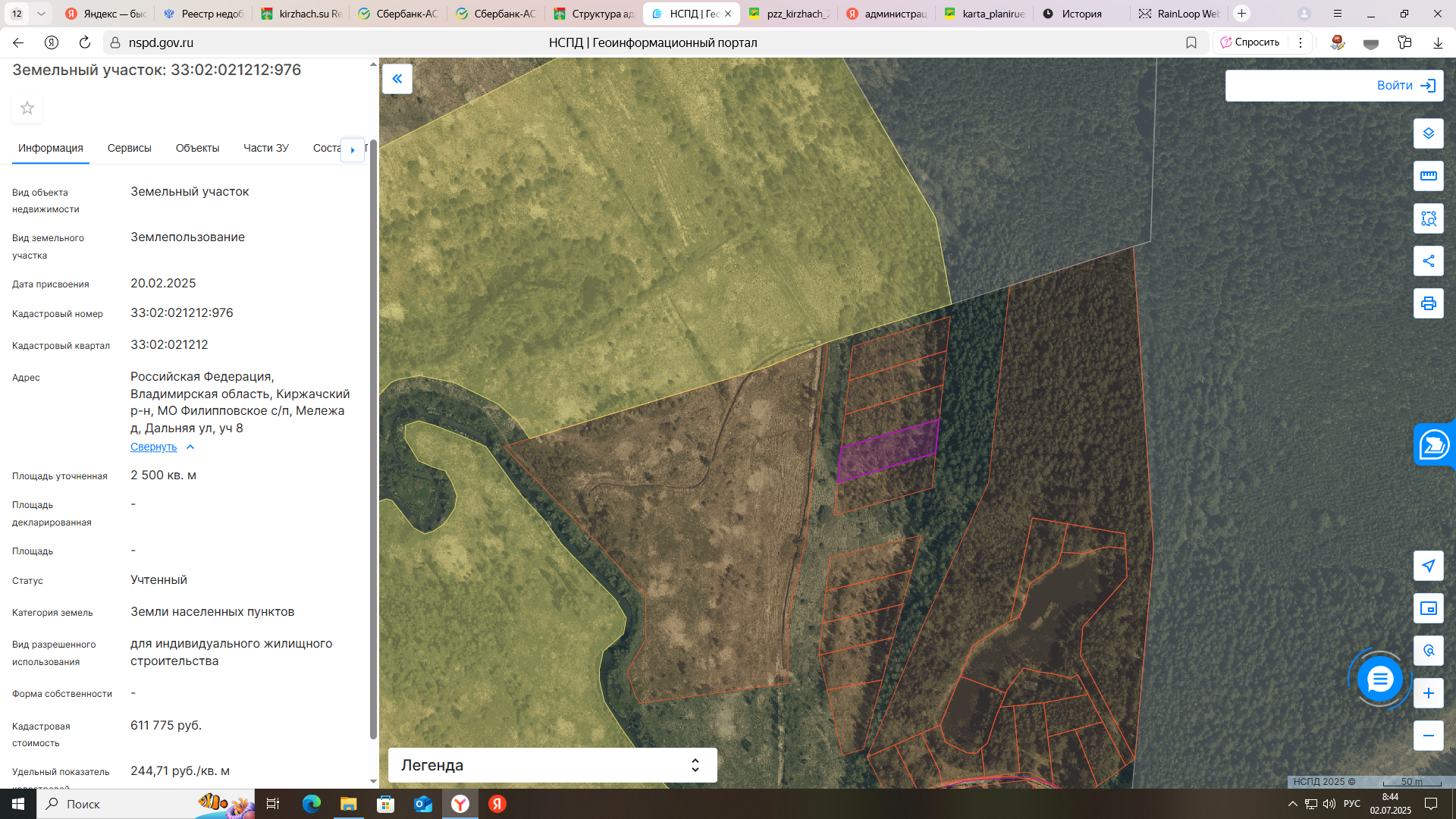Select the ruler measurement tool

pyautogui.click(x=1428, y=176)
